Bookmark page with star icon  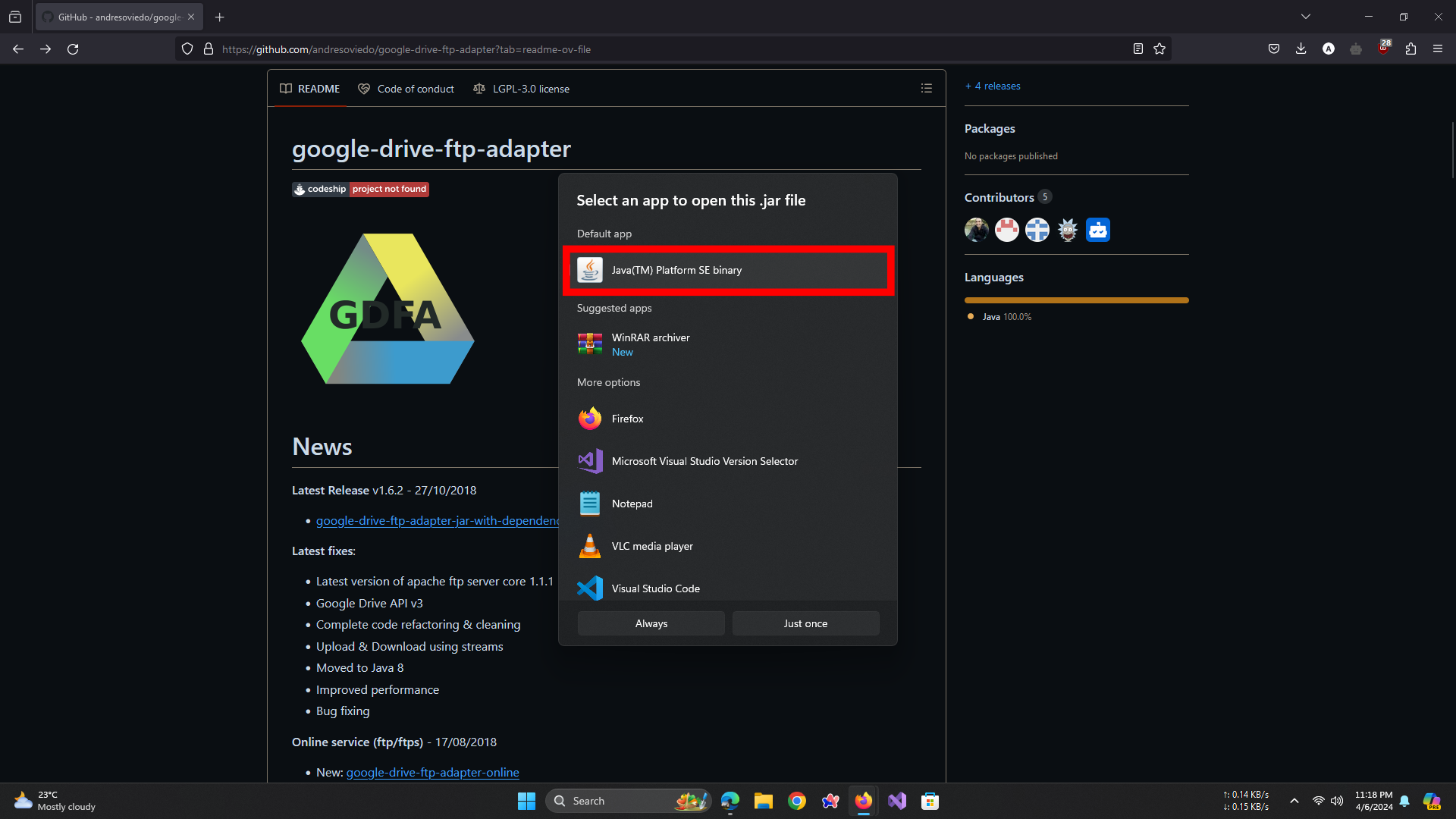coord(1159,49)
